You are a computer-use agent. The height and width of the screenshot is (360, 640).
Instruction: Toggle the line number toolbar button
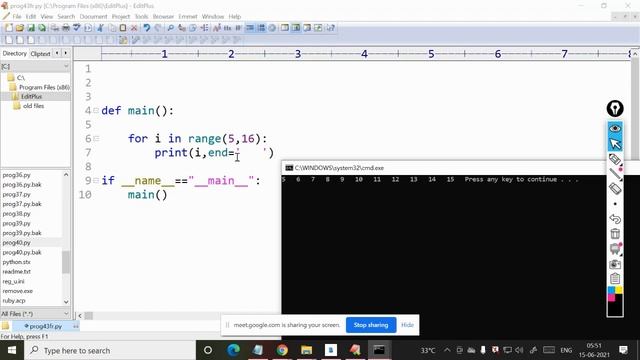(x=261, y=28)
